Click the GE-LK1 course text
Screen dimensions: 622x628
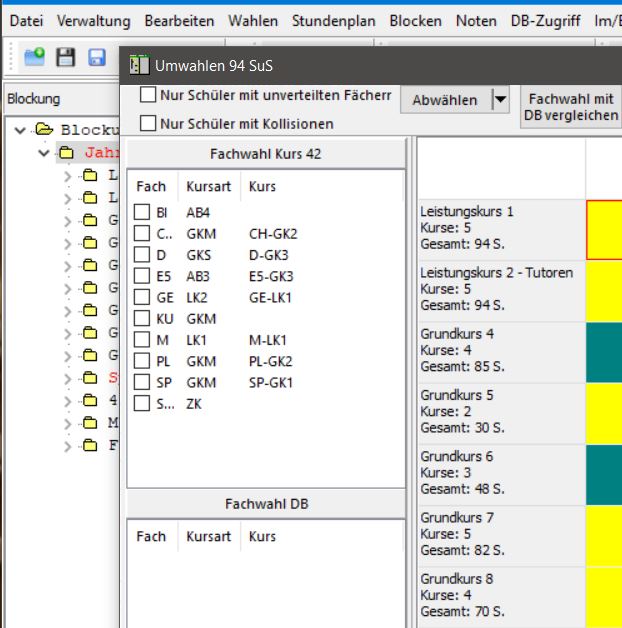click(x=270, y=298)
